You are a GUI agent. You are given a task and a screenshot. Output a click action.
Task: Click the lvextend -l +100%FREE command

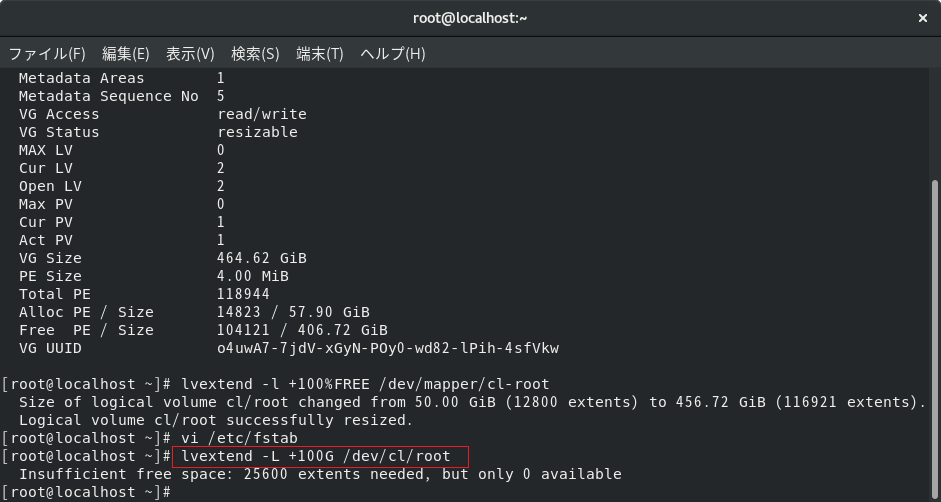(365, 384)
